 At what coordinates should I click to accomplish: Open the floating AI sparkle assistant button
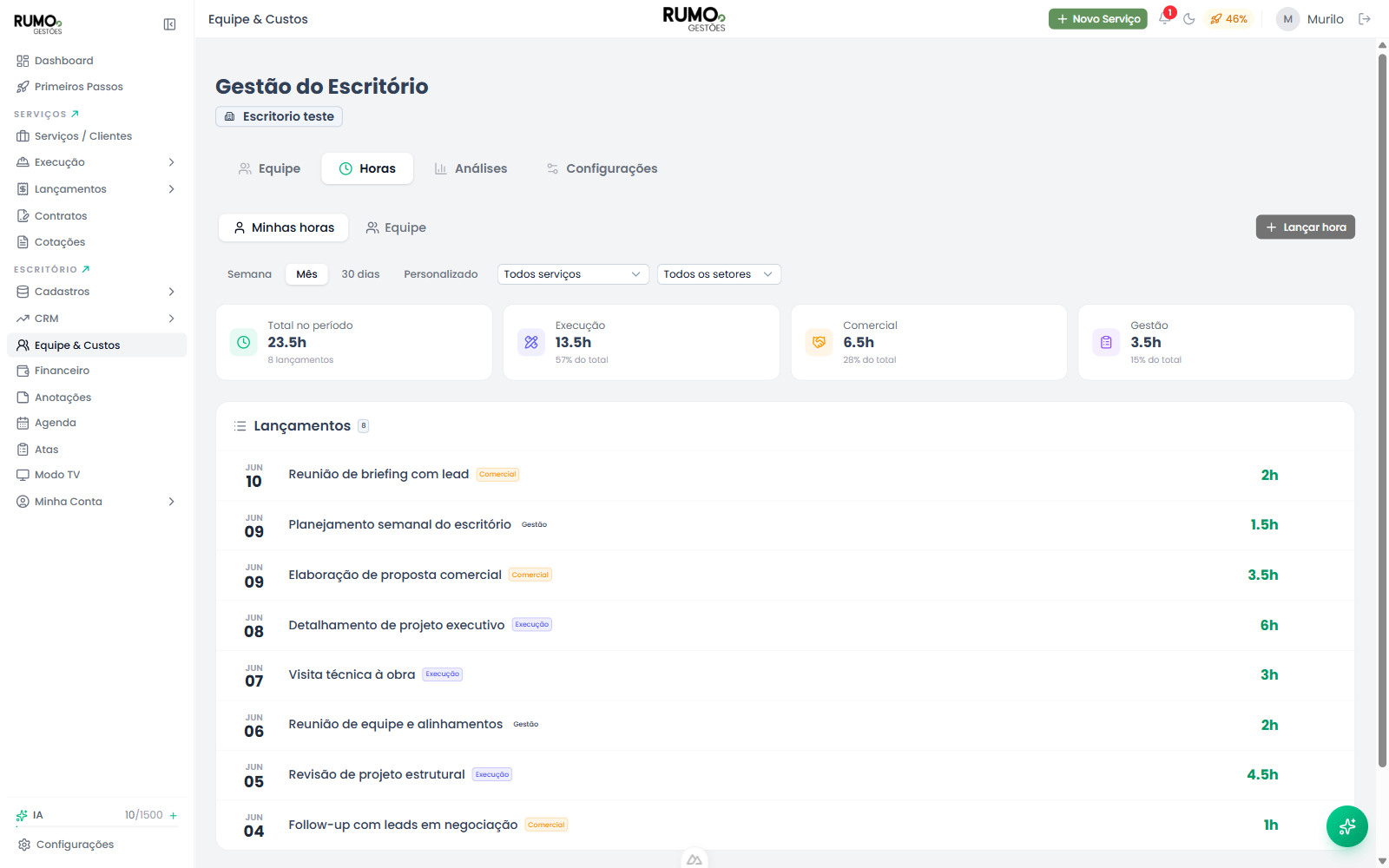tap(1346, 826)
